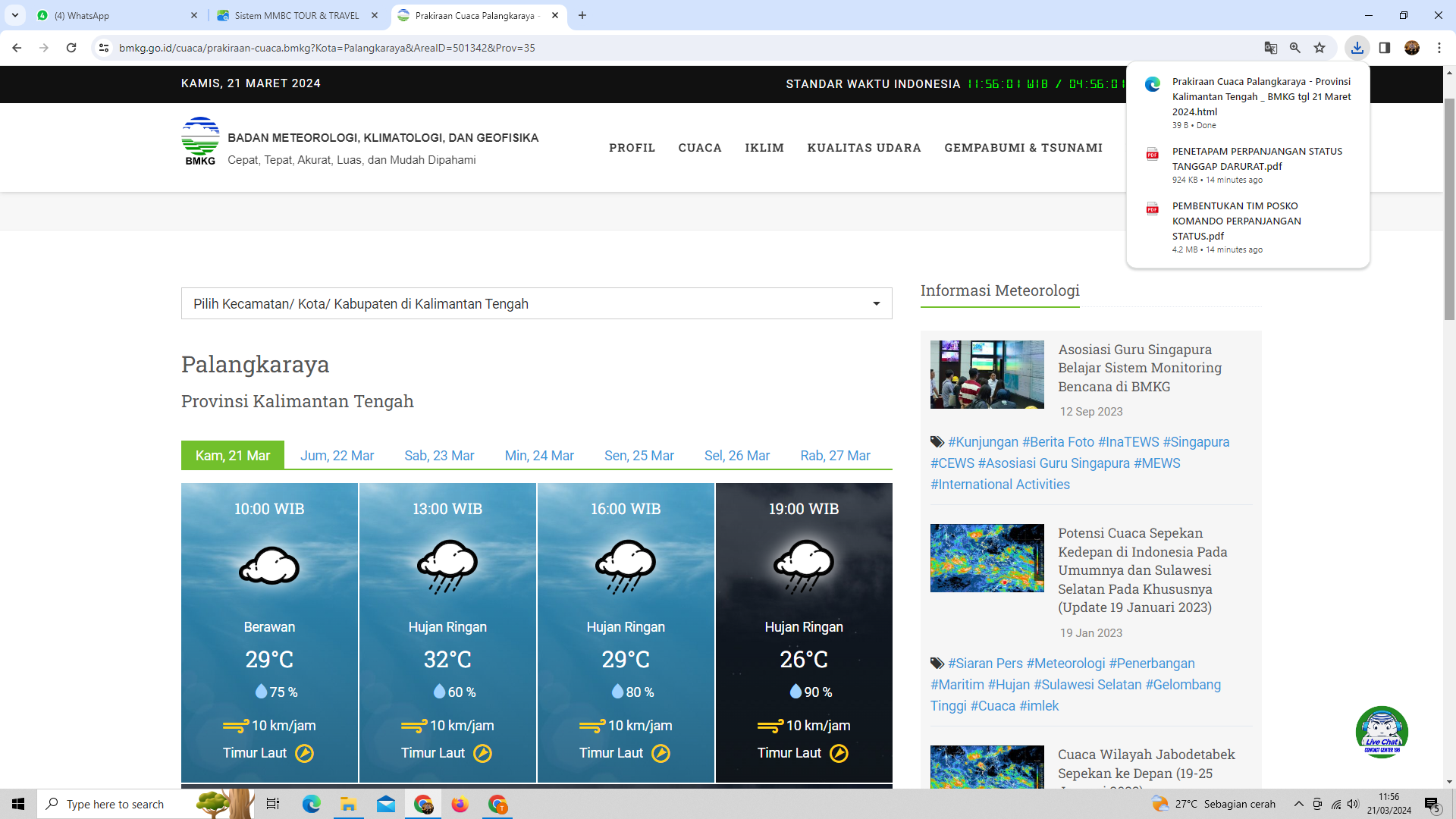The width and height of the screenshot is (1456, 819).
Task: Click the #Meteorologi hashtag link
Action: tap(1065, 664)
